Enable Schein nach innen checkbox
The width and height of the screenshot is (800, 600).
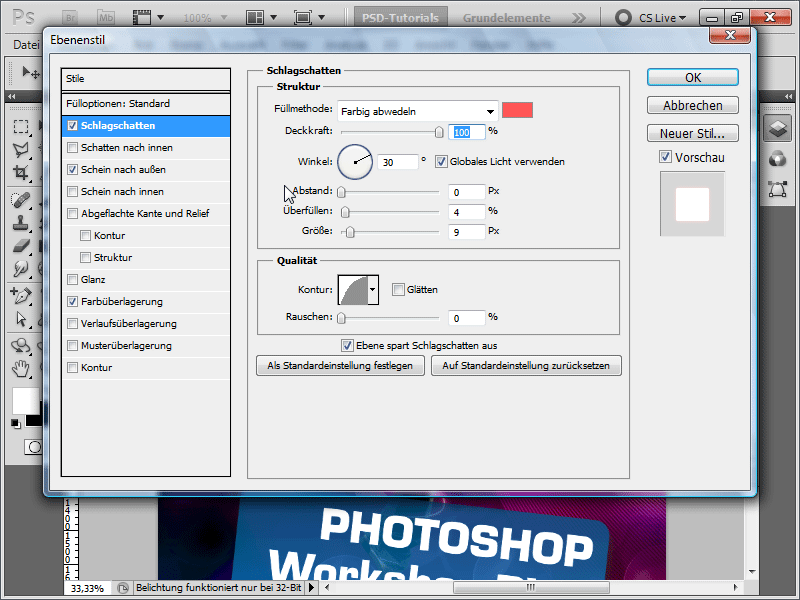pos(72,191)
